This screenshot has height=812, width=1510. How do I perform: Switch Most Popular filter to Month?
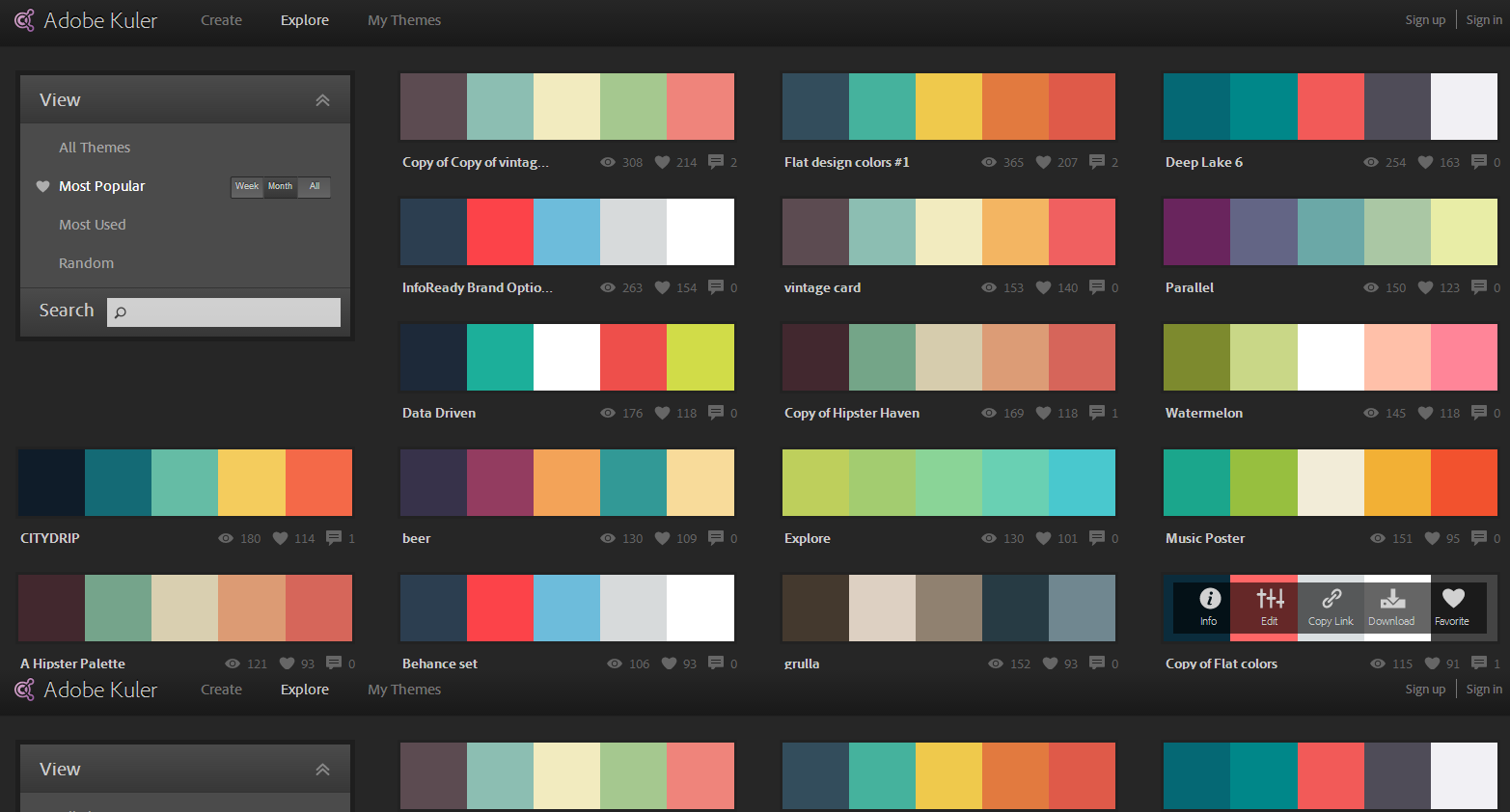tap(280, 187)
